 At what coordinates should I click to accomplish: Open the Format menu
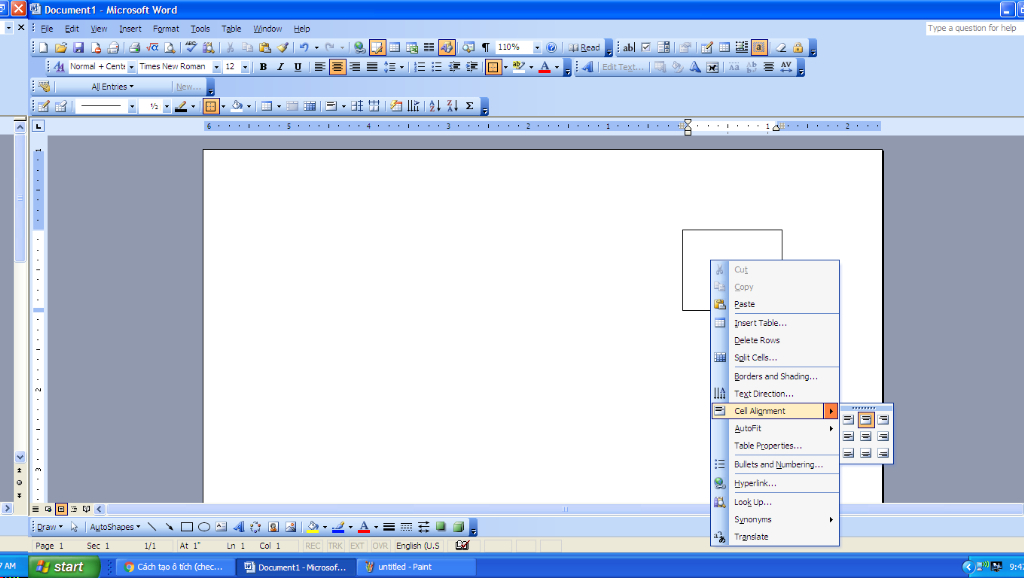point(166,29)
